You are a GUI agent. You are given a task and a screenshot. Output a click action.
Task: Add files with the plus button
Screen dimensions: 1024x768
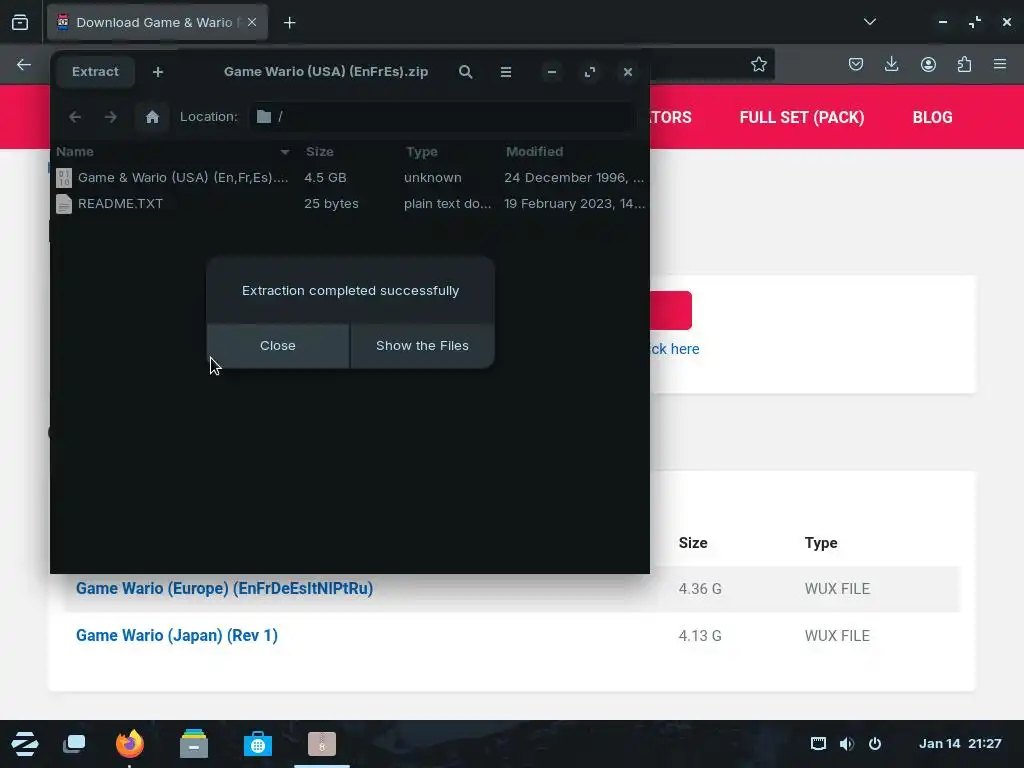pos(157,72)
